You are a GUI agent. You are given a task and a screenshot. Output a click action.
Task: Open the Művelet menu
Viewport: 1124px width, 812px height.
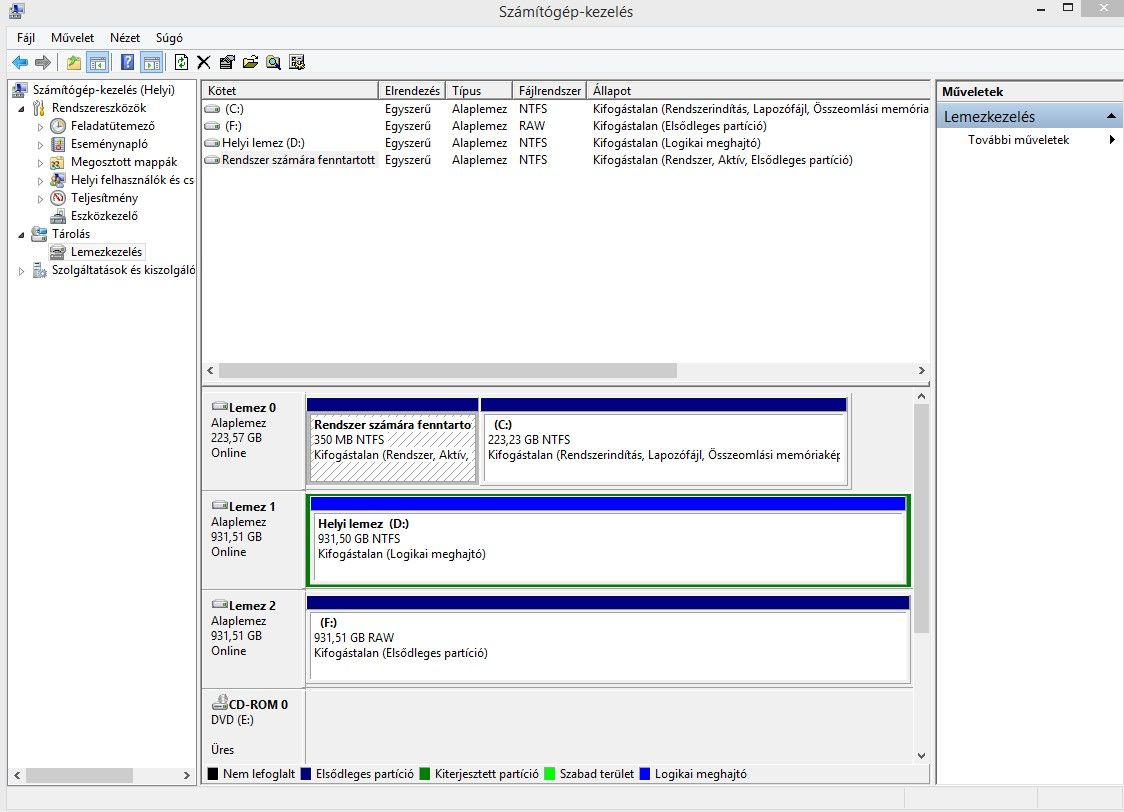[x=72, y=38]
